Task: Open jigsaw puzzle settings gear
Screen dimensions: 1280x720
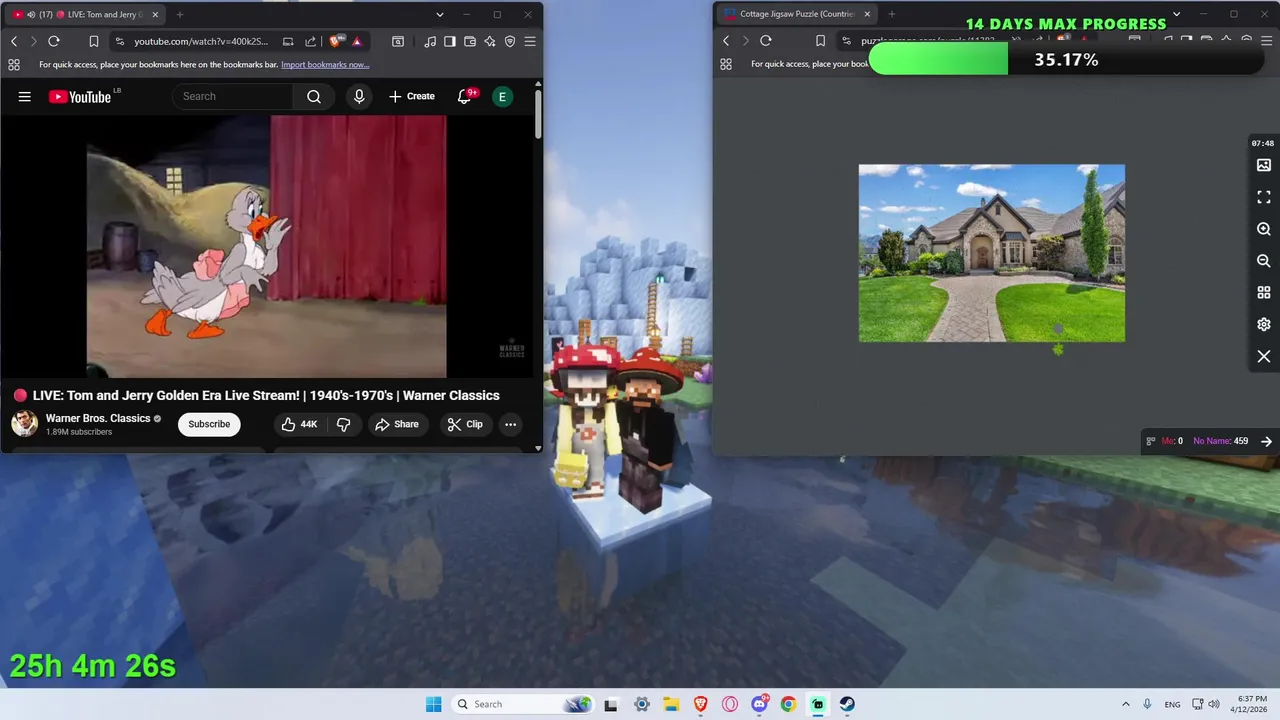Action: [x=1264, y=325]
